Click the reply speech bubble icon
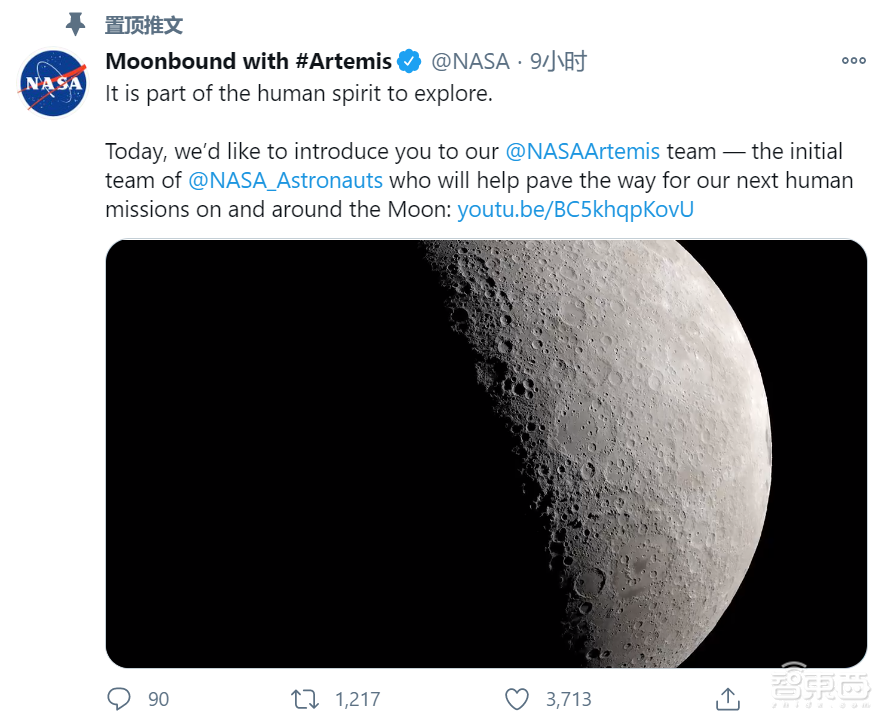890x726 pixels. pos(119,698)
